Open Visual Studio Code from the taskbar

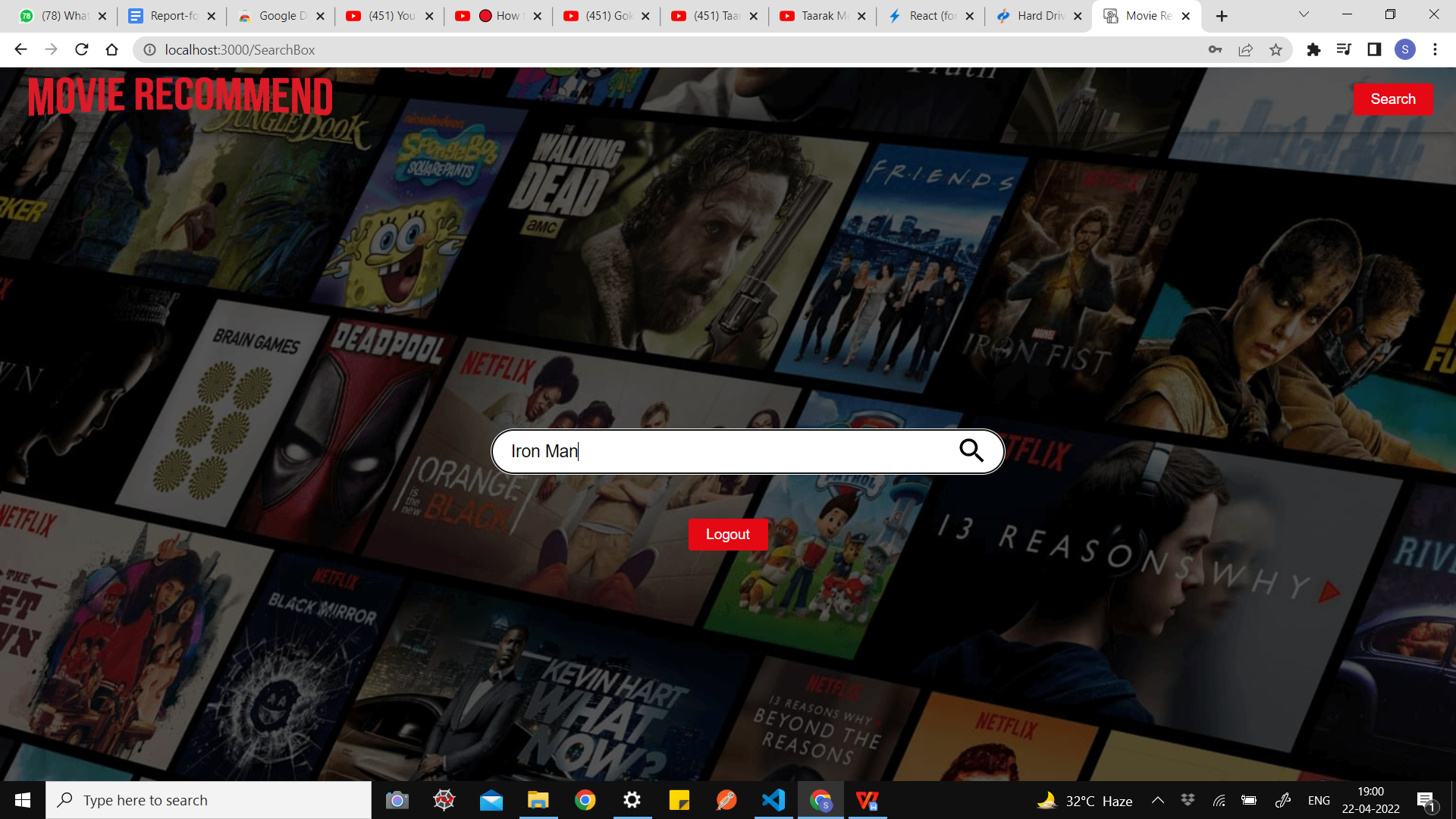point(773,799)
